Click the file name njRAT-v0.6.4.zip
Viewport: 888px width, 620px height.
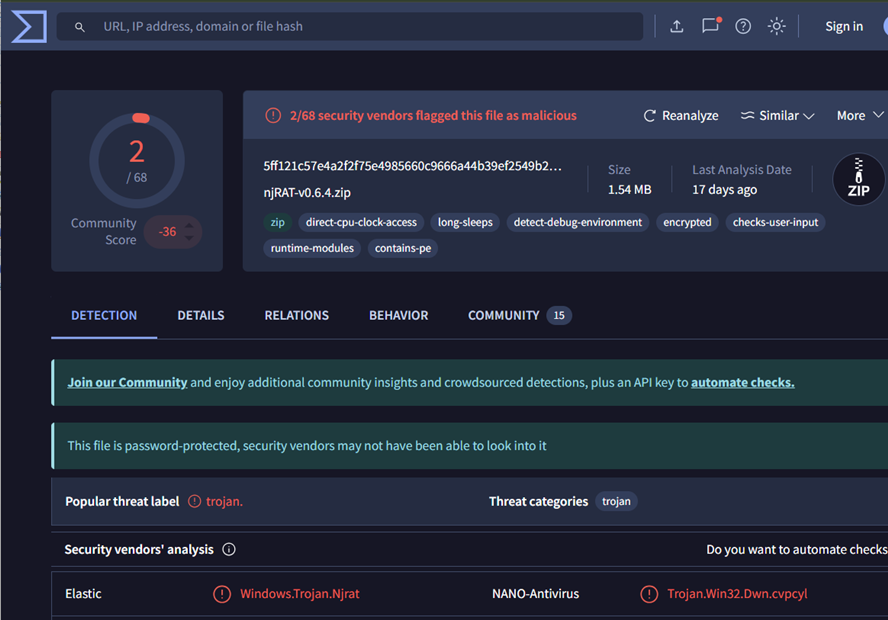307,193
